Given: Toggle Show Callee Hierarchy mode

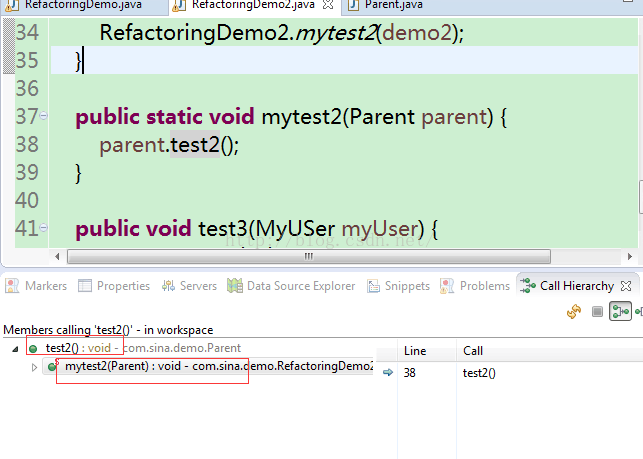Looking at the screenshot, I should click(639, 312).
